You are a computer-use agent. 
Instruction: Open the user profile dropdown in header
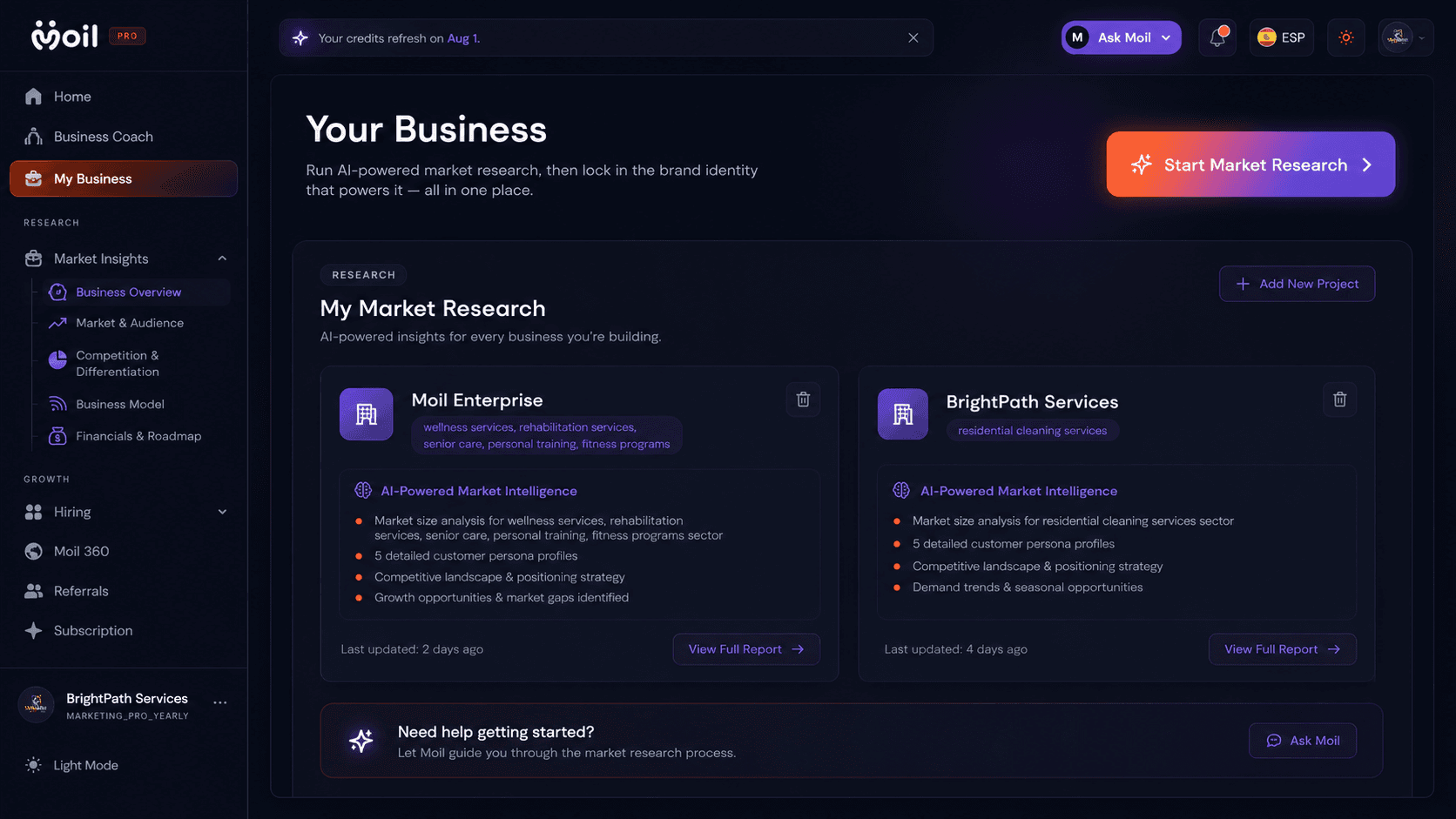[x=1405, y=37]
